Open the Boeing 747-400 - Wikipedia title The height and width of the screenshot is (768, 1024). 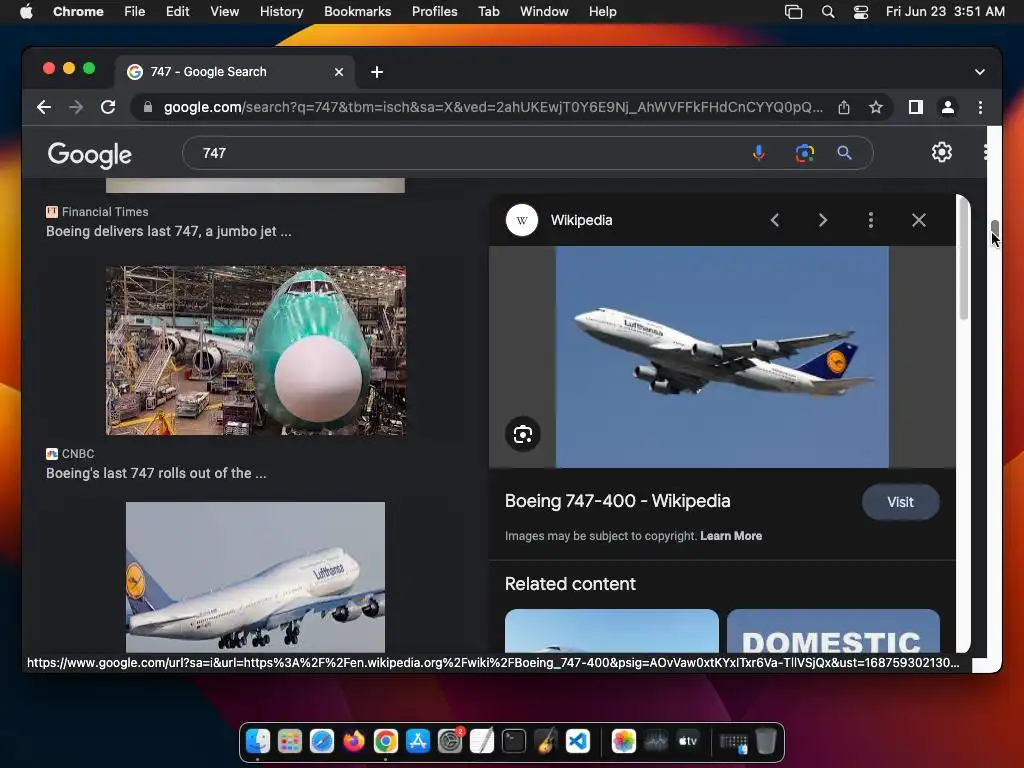[x=617, y=501]
